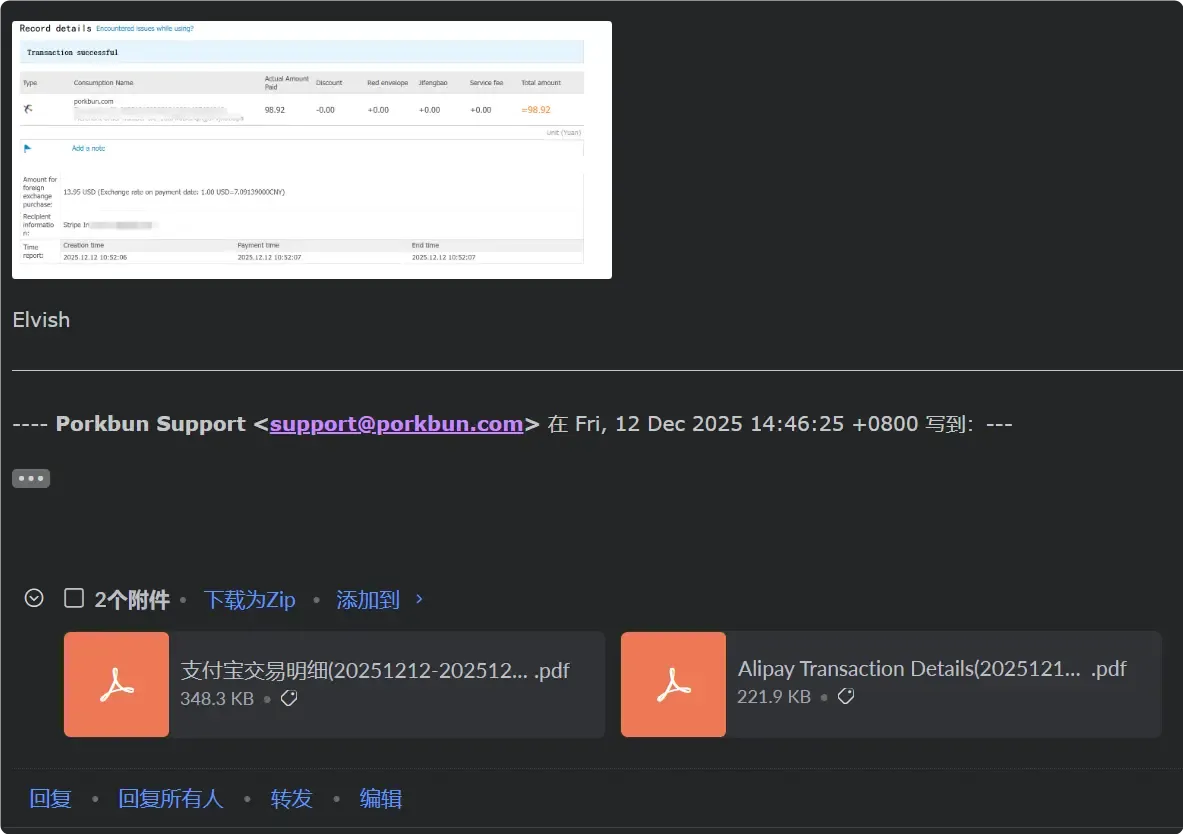Click the tag icon beside 221.9 KB
The width and height of the screenshot is (1183, 834).
tap(846, 697)
